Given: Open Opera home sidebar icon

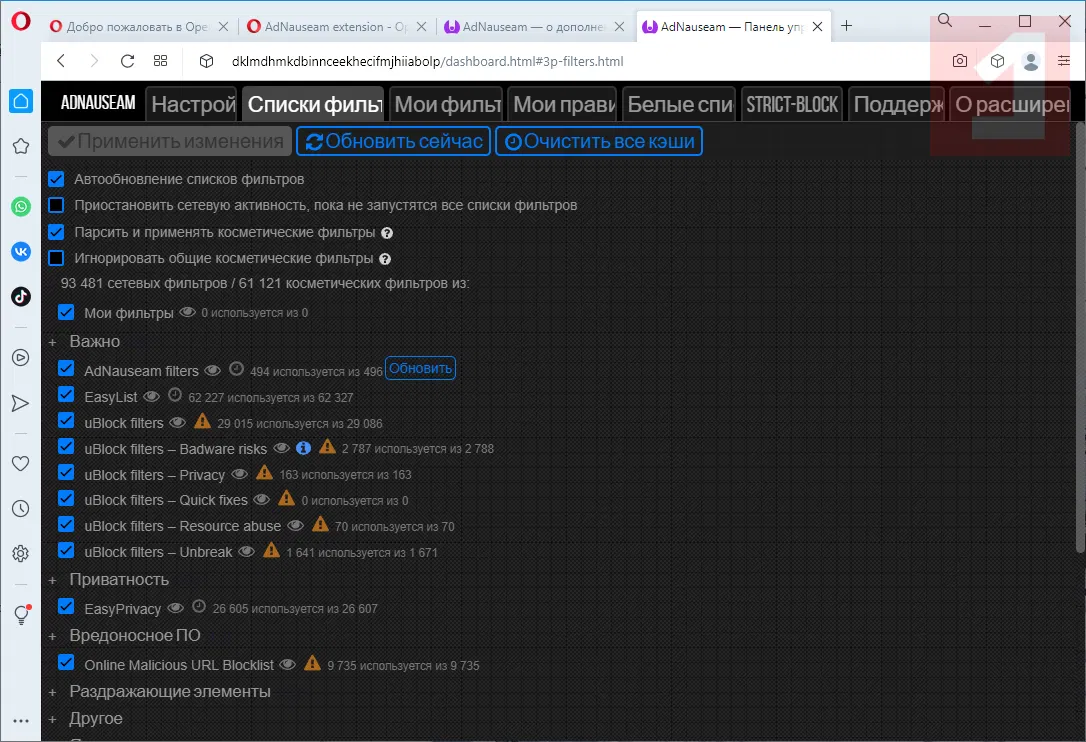Looking at the screenshot, I should [21, 101].
